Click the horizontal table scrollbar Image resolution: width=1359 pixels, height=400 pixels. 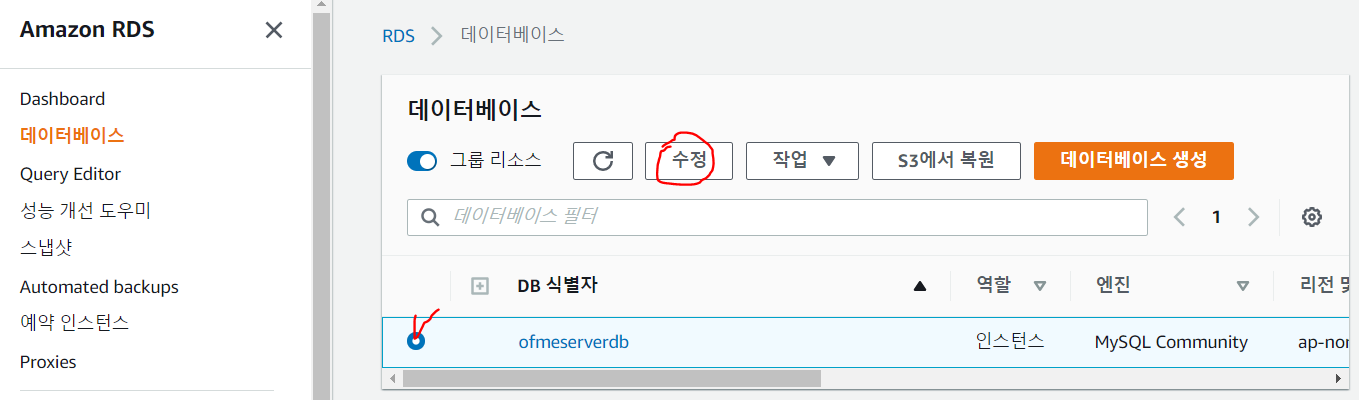pyautogui.click(x=611, y=379)
